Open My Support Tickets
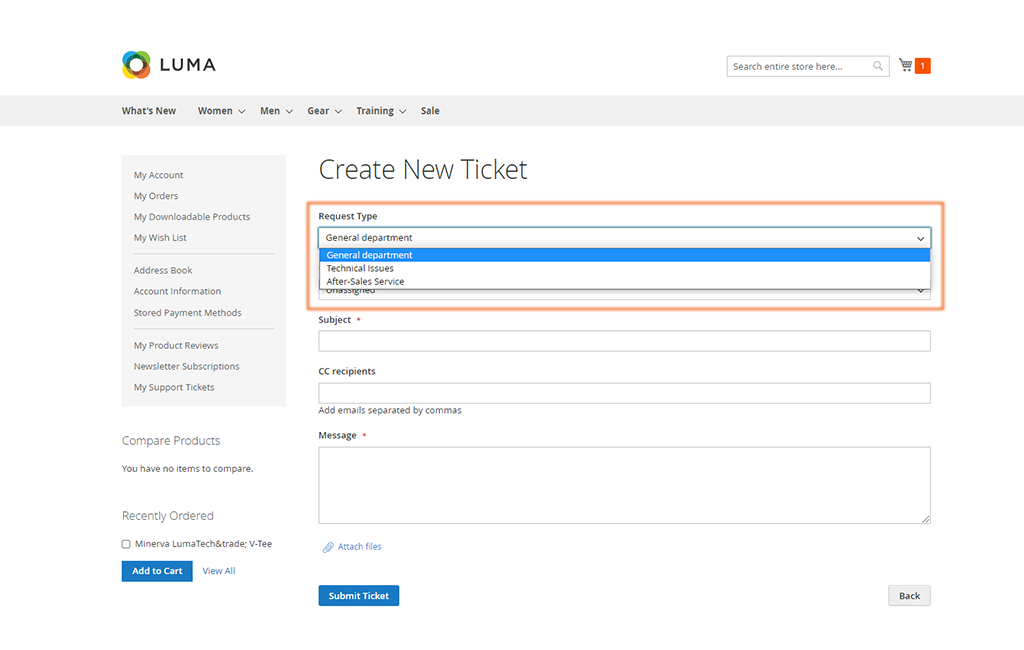 (x=174, y=387)
